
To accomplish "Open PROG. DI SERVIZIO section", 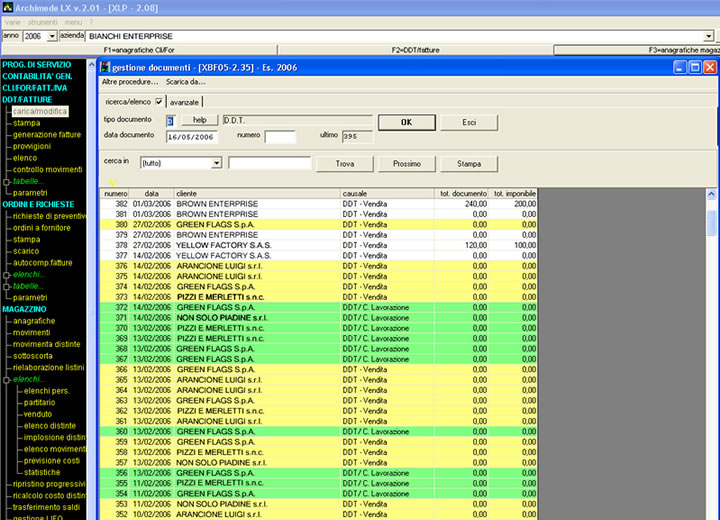I will pos(37,65).
